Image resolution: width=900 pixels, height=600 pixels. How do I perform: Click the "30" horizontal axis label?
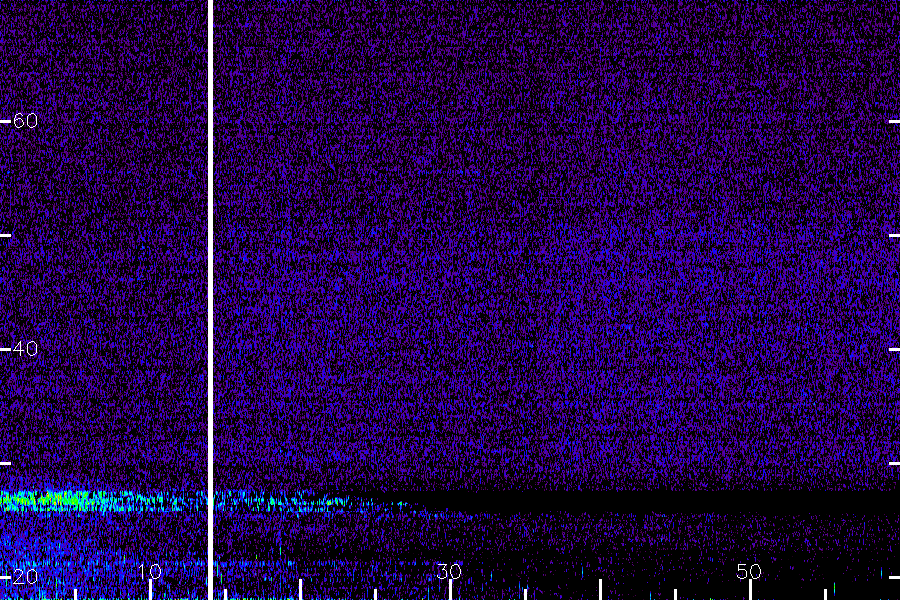tap(449, 572)
